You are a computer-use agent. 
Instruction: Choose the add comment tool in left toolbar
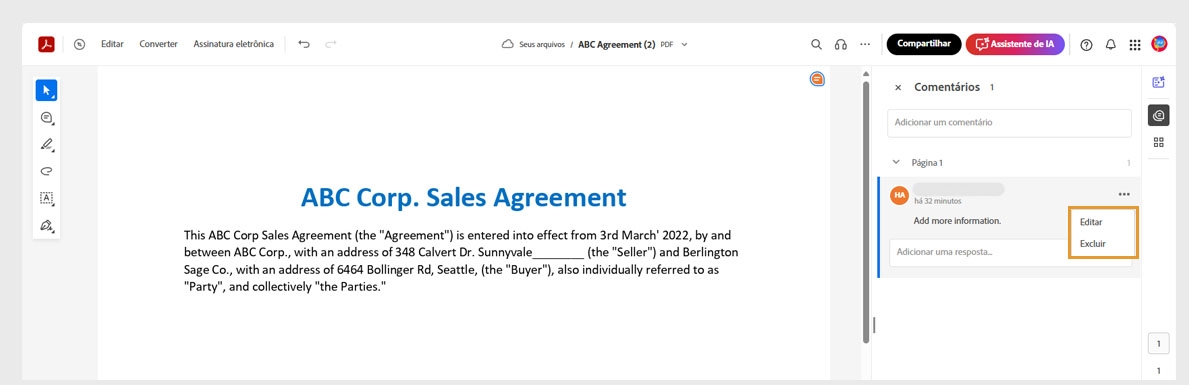pyautogui.click(x=46, y=117)
